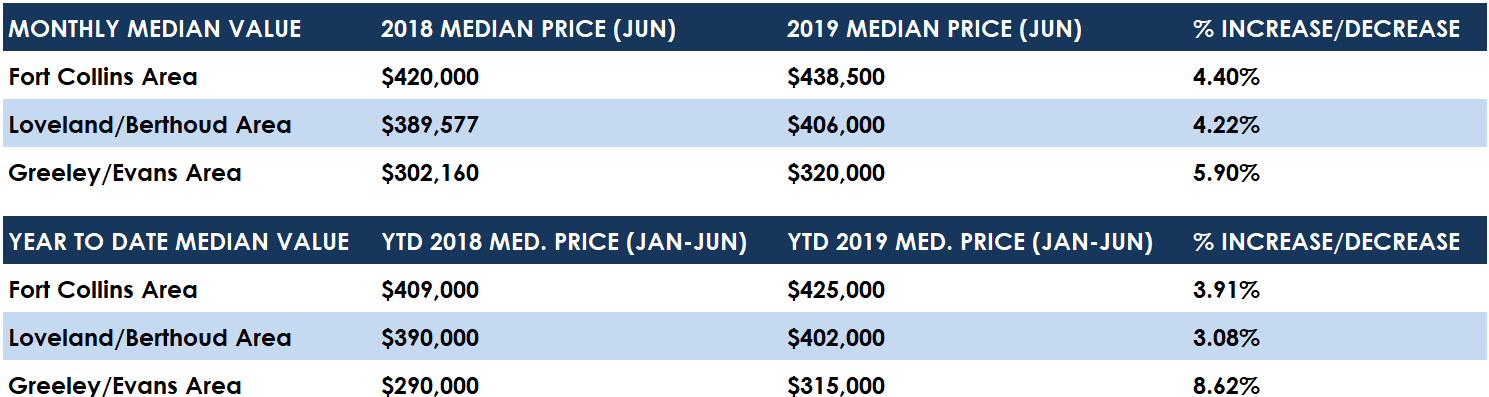Select the 2019 Median Price (Jun) header

935,29
